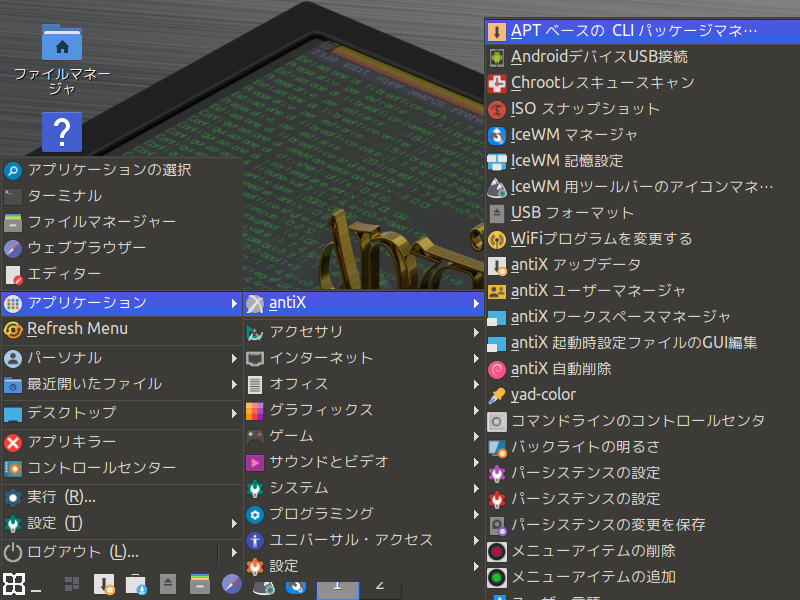Open the 設定 category under applications submenu
The width and height of the screenshot is (800, 600).
point(364,566)
